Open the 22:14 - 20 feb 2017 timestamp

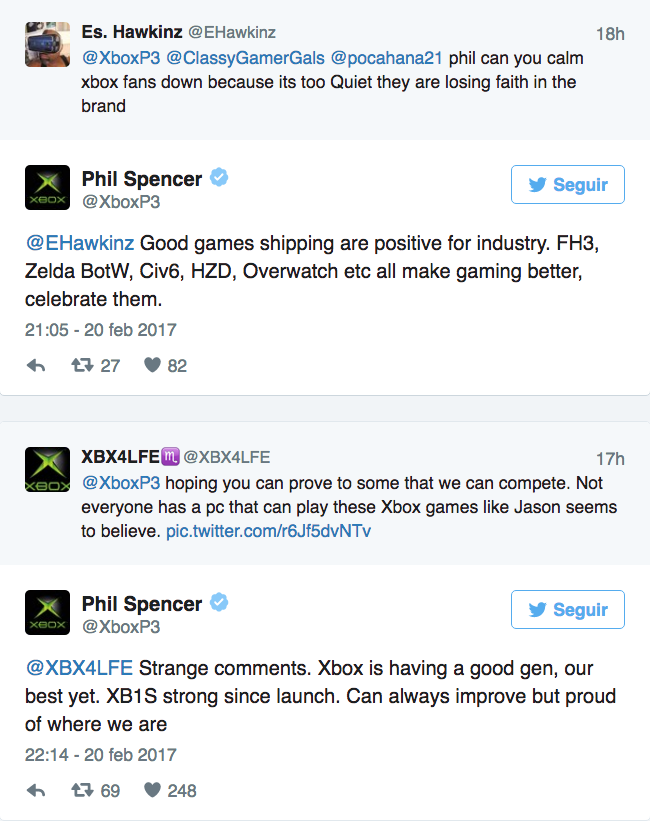[100, 754]
